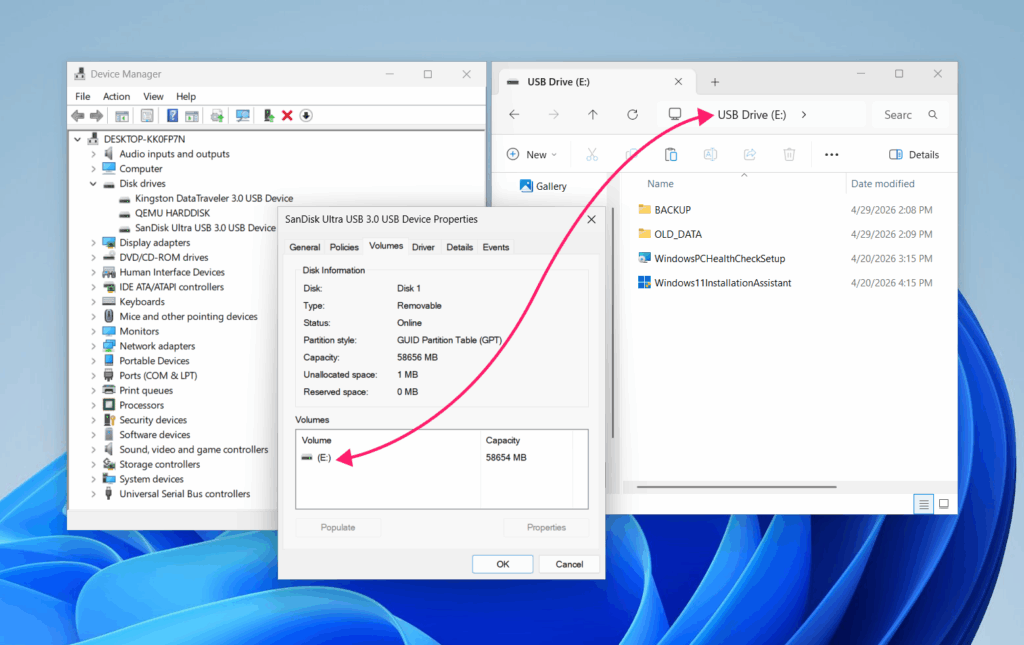Image resolution: width=1024 pixels, height=645 pixels.
Task: Click the horizontal scrollbar in file list
Action: (x=737, y=487)
